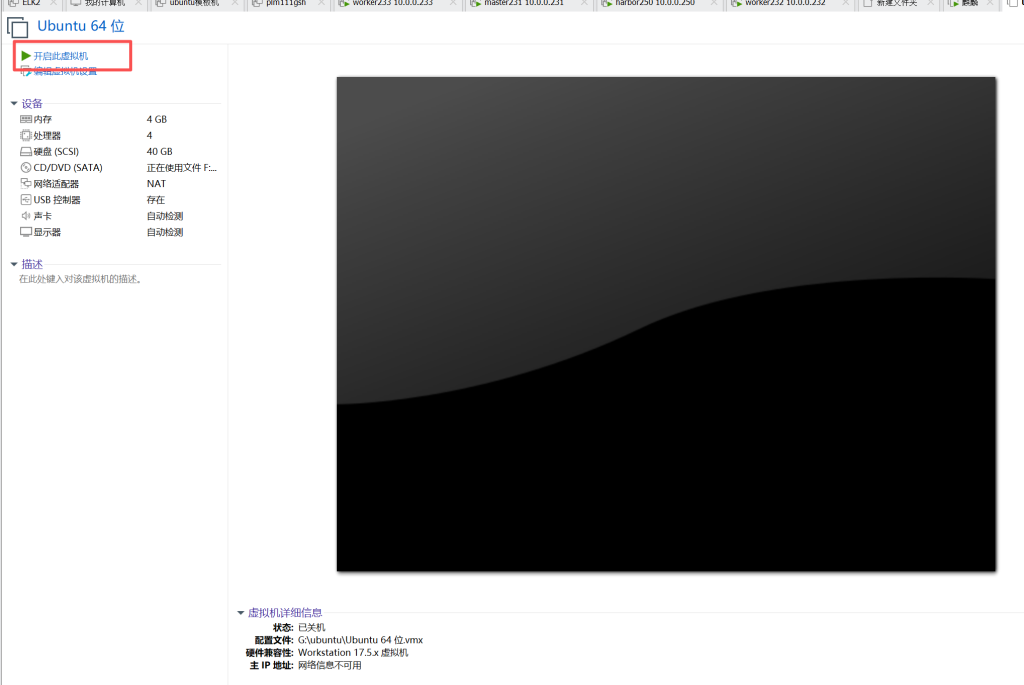Collapse the 描述 description section
The image size is (1024, 685).
coord(14,264)
